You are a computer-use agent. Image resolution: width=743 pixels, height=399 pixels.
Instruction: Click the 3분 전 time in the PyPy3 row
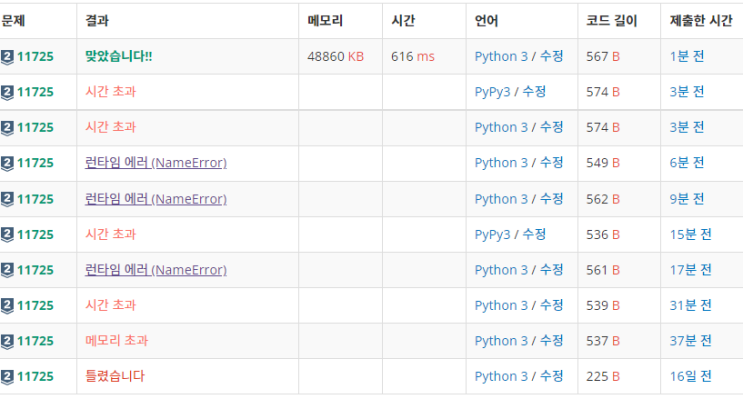(687, 91)
